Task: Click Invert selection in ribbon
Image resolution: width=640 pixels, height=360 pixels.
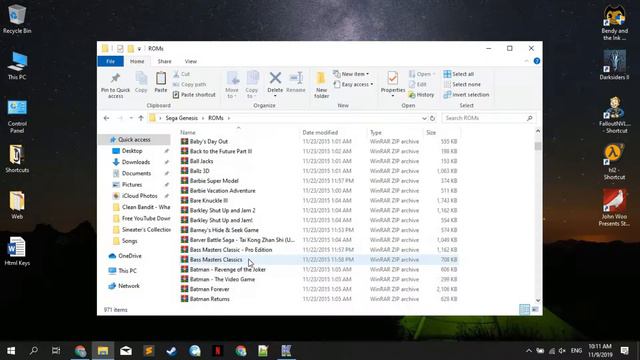Action: [x=467, y=95]
